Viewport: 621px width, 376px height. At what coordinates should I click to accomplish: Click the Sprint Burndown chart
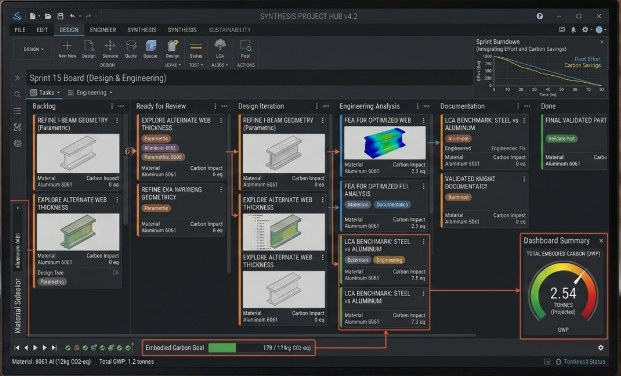pos(547,71)
